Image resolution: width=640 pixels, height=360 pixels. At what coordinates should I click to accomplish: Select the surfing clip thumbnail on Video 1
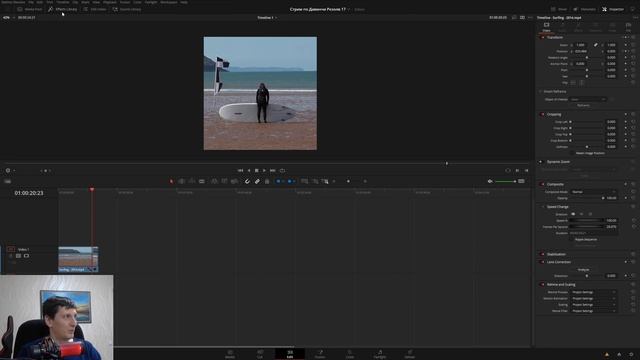click(78, 258)
